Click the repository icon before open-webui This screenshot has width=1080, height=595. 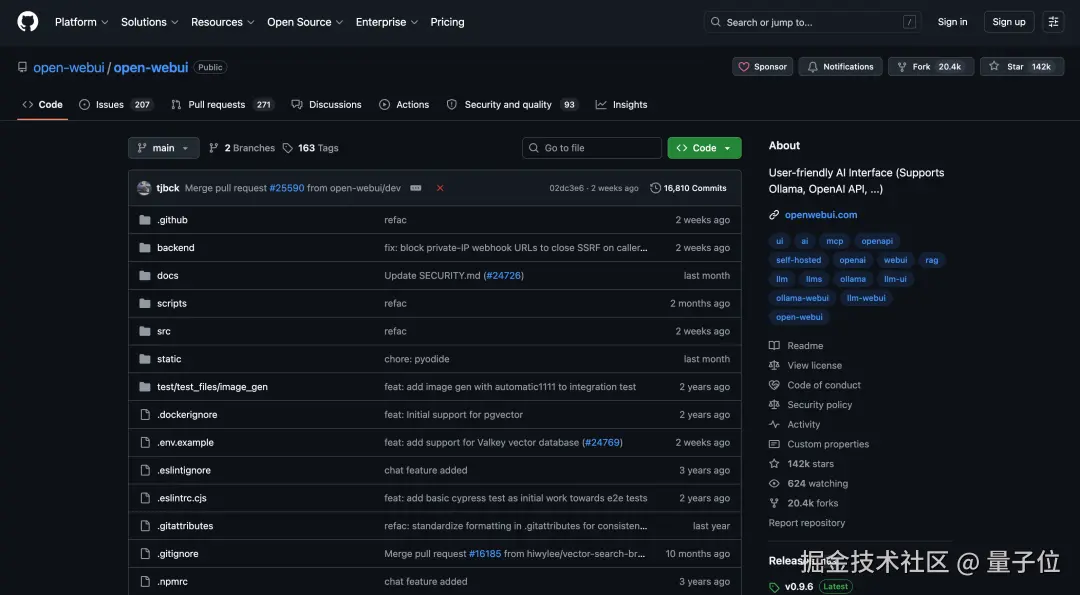[x=23, y=67]
